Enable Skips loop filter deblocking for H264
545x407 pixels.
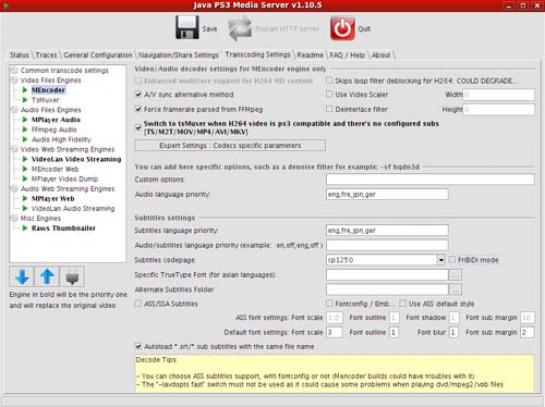329,81
